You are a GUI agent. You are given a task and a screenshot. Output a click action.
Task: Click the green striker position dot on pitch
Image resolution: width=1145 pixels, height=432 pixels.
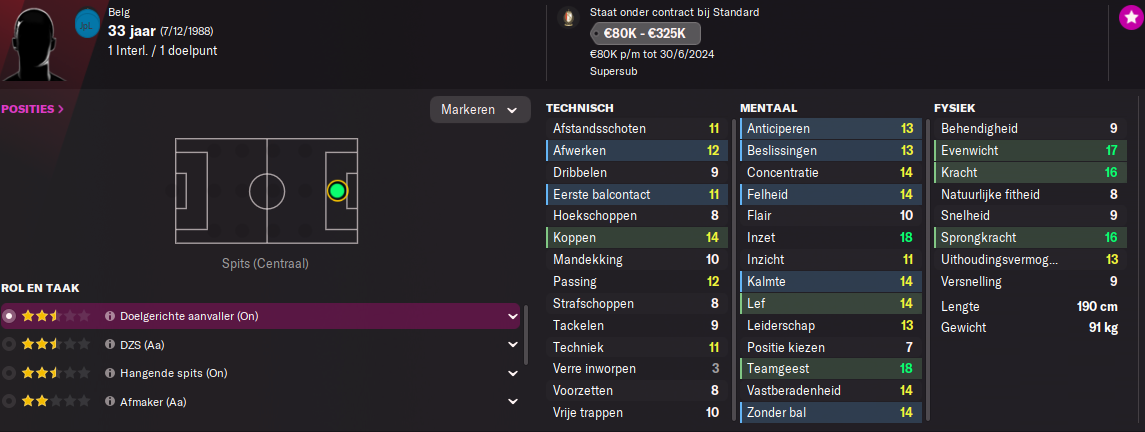[337, 190]
